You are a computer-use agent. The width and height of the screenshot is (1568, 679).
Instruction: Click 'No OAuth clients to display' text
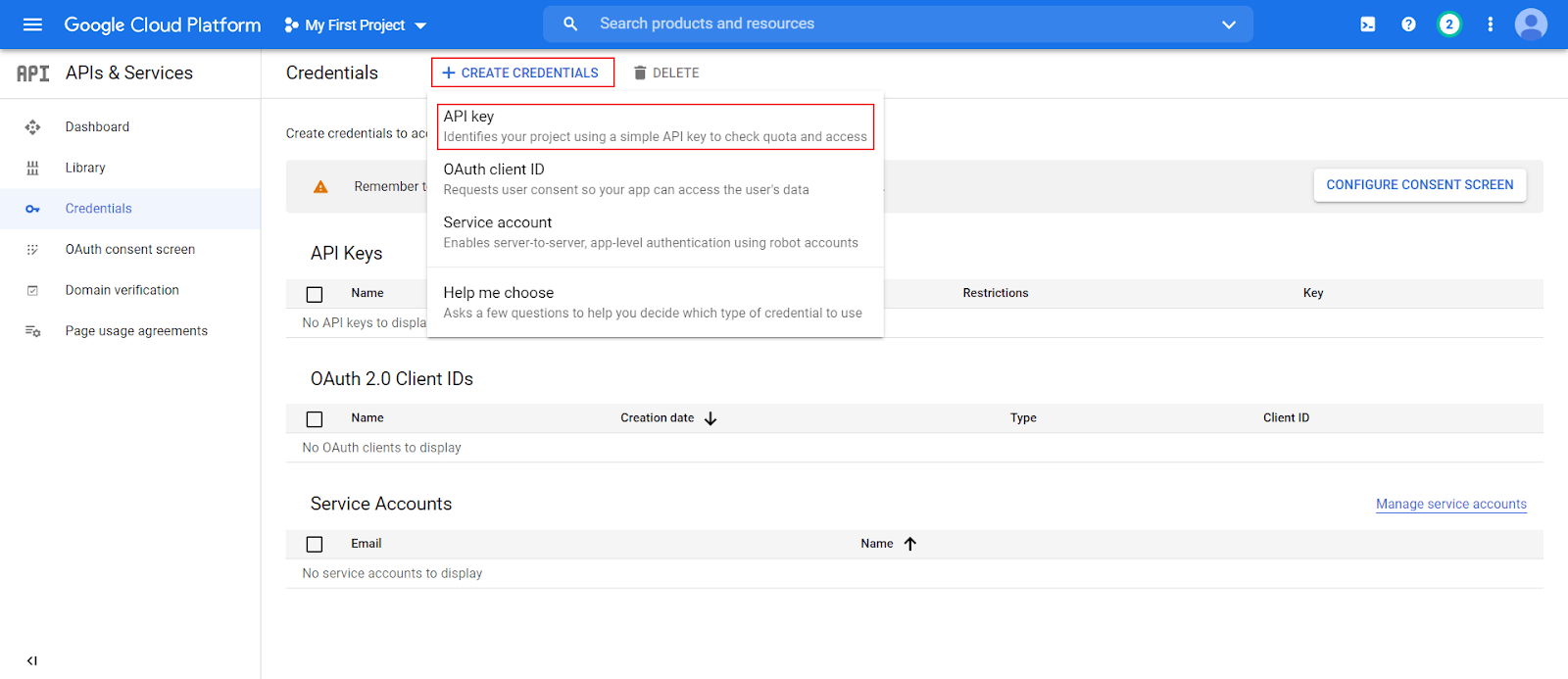381,448
